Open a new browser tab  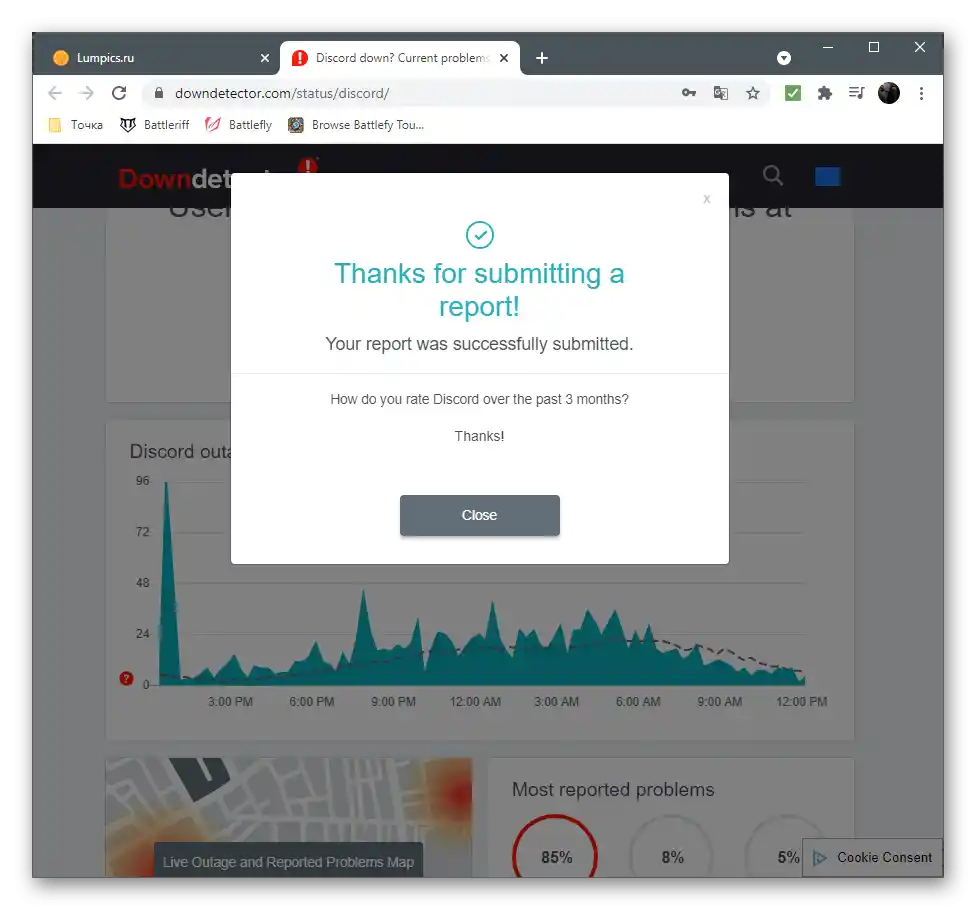coord(542,58)
